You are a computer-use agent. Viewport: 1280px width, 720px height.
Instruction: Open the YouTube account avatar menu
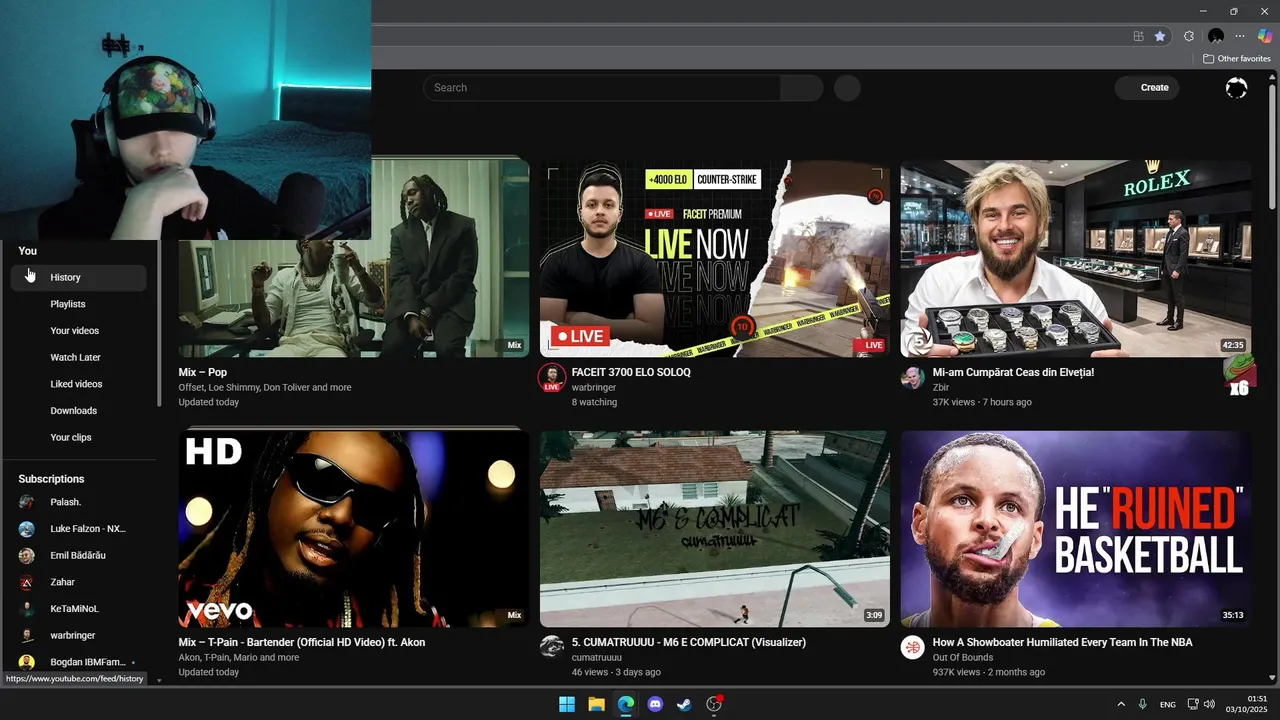pos(1237,88)
